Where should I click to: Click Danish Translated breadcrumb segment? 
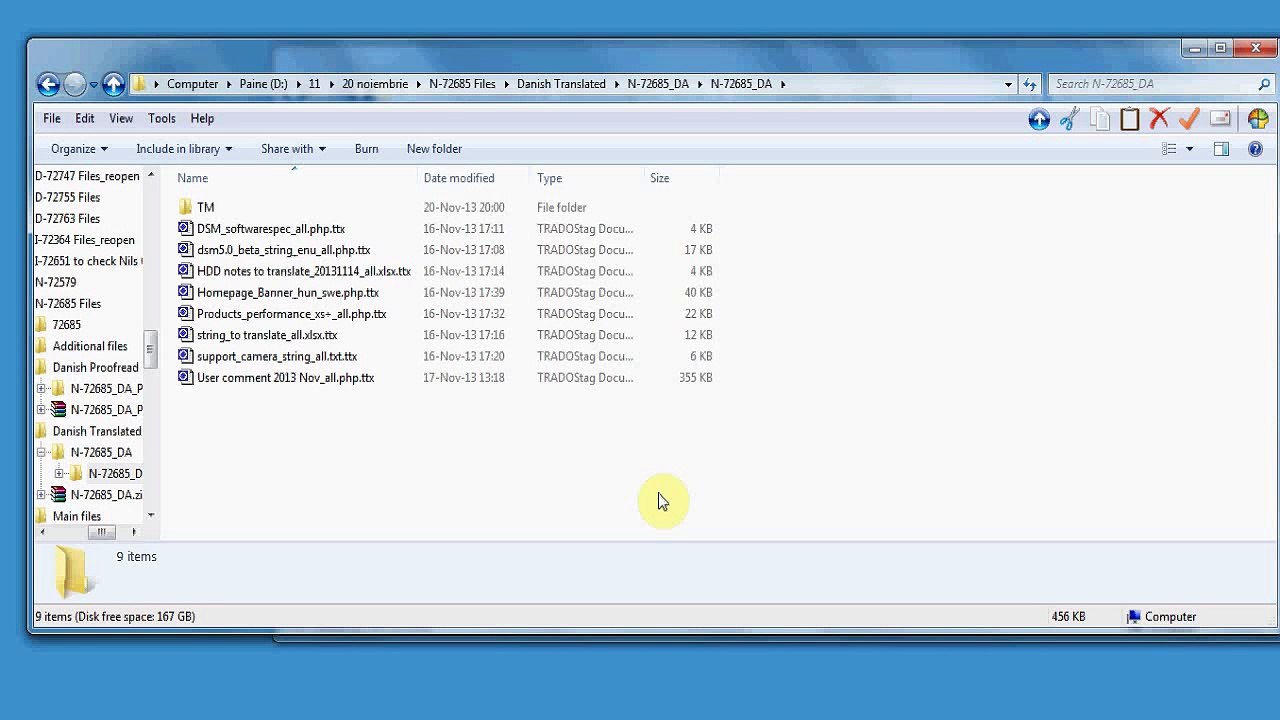pos(561,84)
